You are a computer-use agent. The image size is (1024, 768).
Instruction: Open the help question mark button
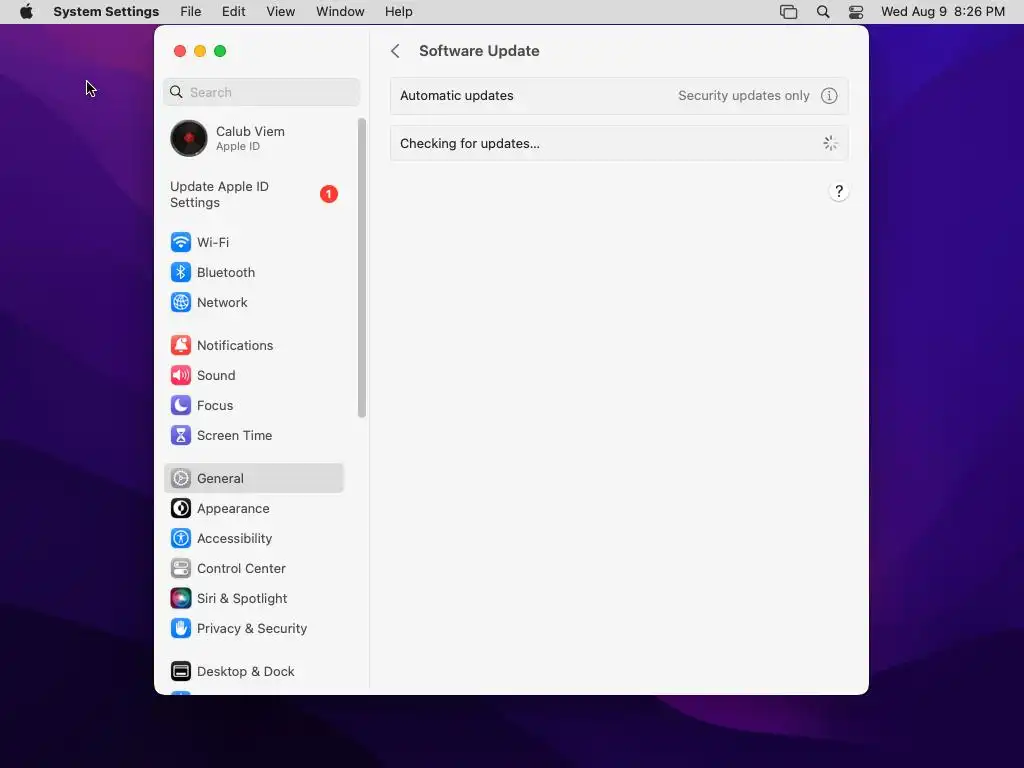pyautogui.click(x=839, y=191)
